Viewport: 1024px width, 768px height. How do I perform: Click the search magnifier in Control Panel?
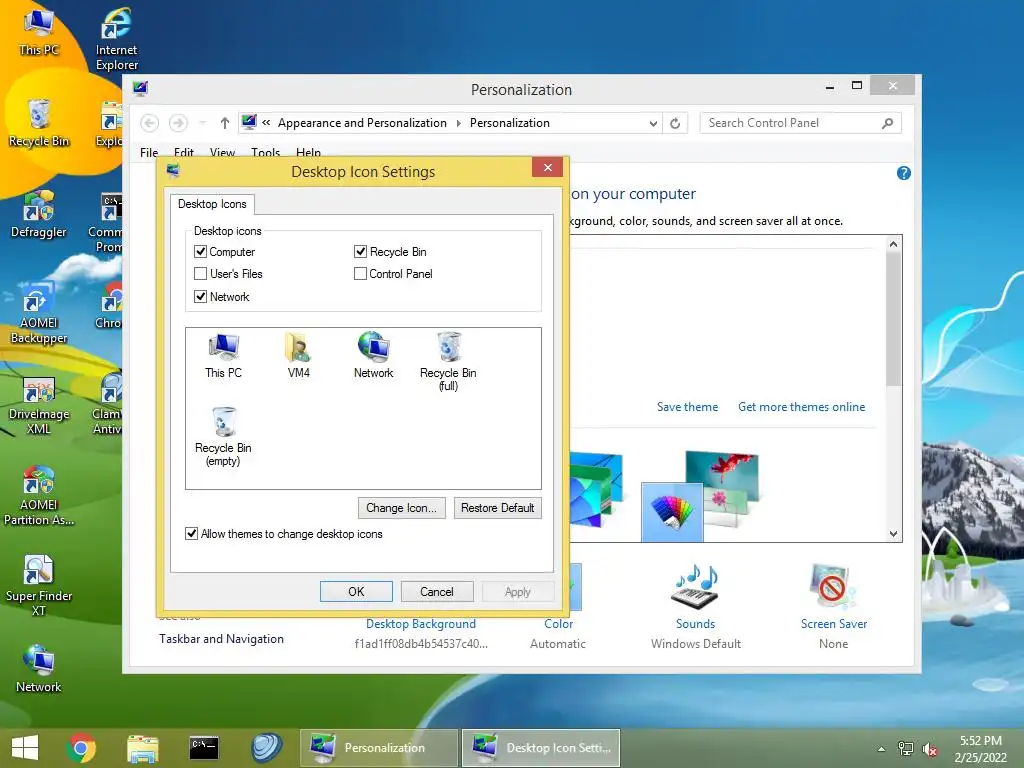tap(887, 123)
